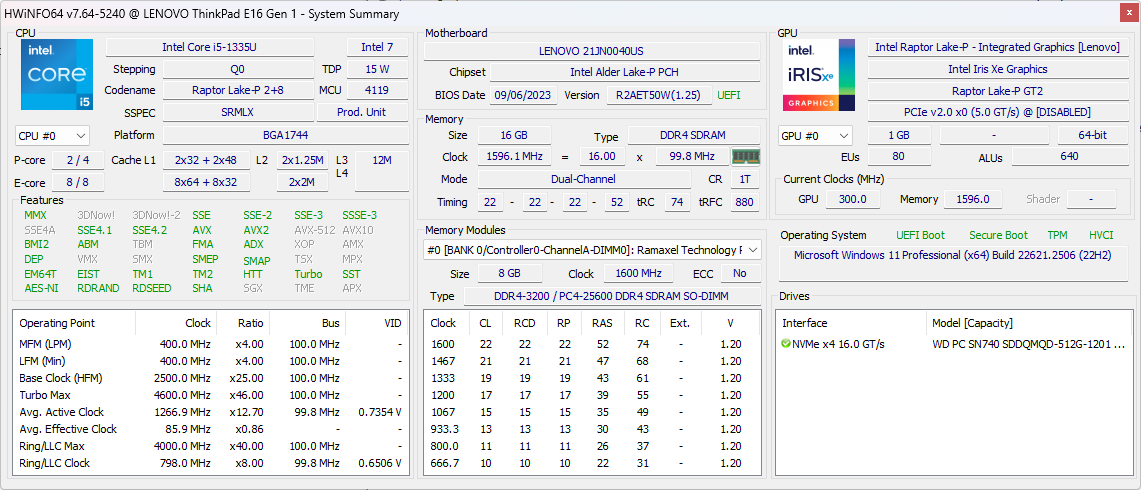Click the ALUs 640 value
The width and height of the screenshot is (1141, 490).
click(1070, 157)
